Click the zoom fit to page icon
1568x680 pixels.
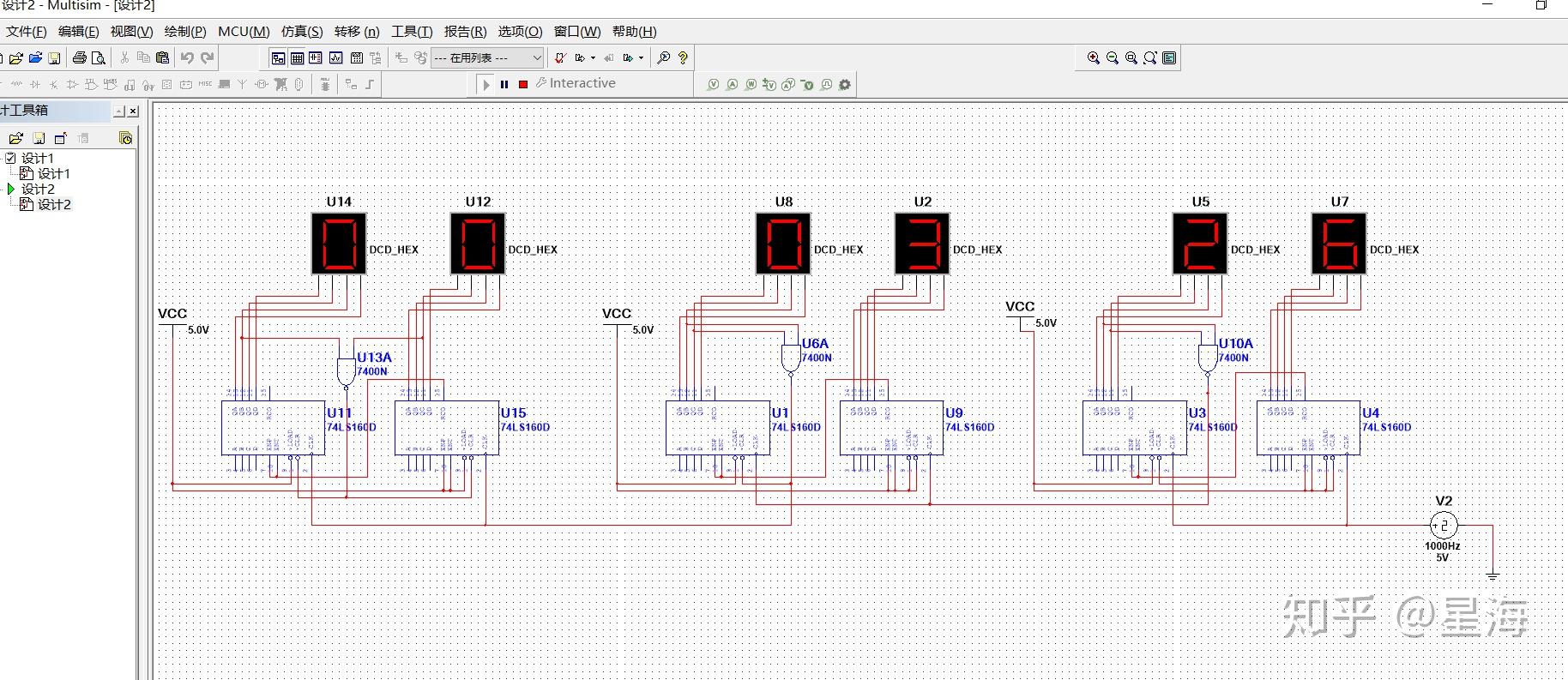point(1150,58)
